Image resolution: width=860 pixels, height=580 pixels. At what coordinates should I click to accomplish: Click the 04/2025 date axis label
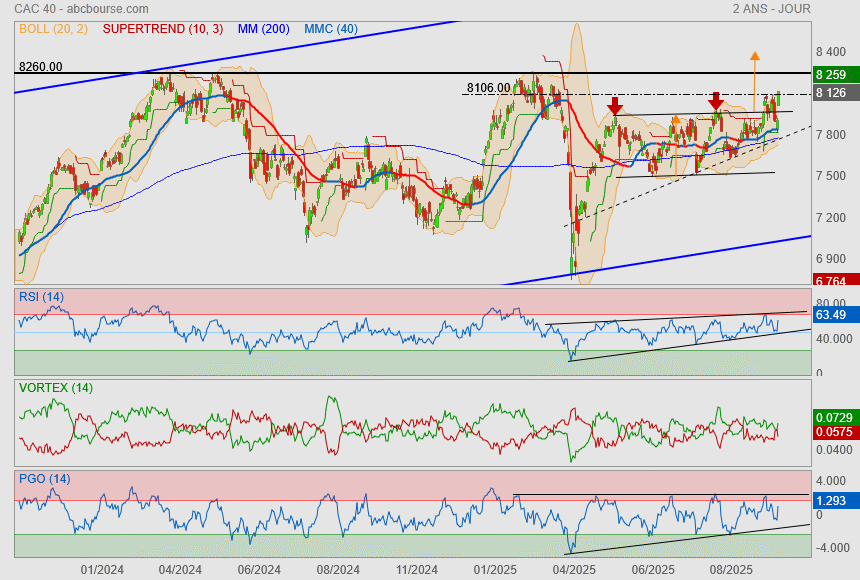(x=574, y=569)
